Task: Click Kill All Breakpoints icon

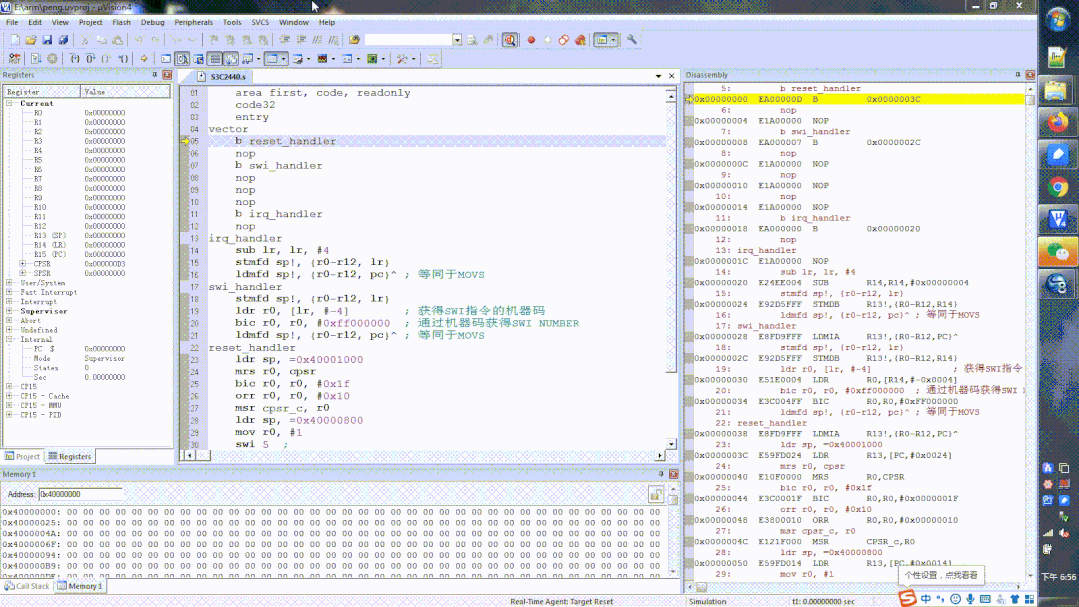Action: pyautogui.click(x=580, y=40)
